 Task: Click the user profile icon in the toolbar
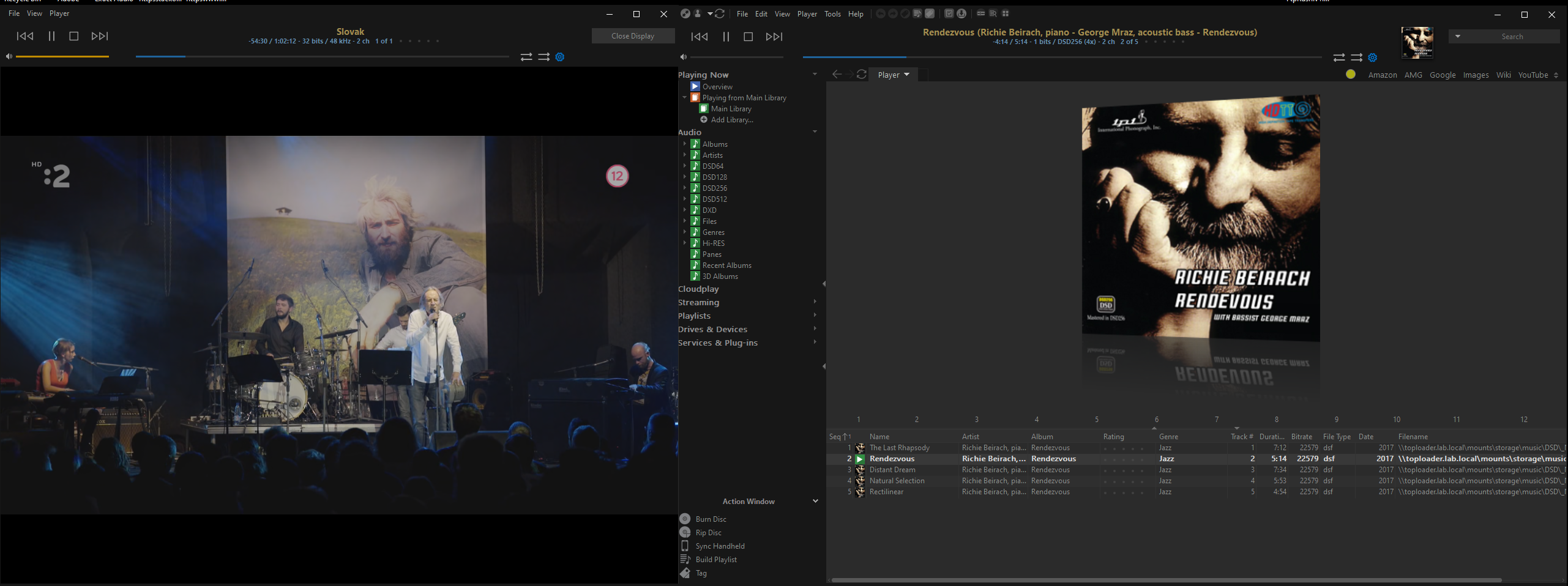(x=697, y=13)
